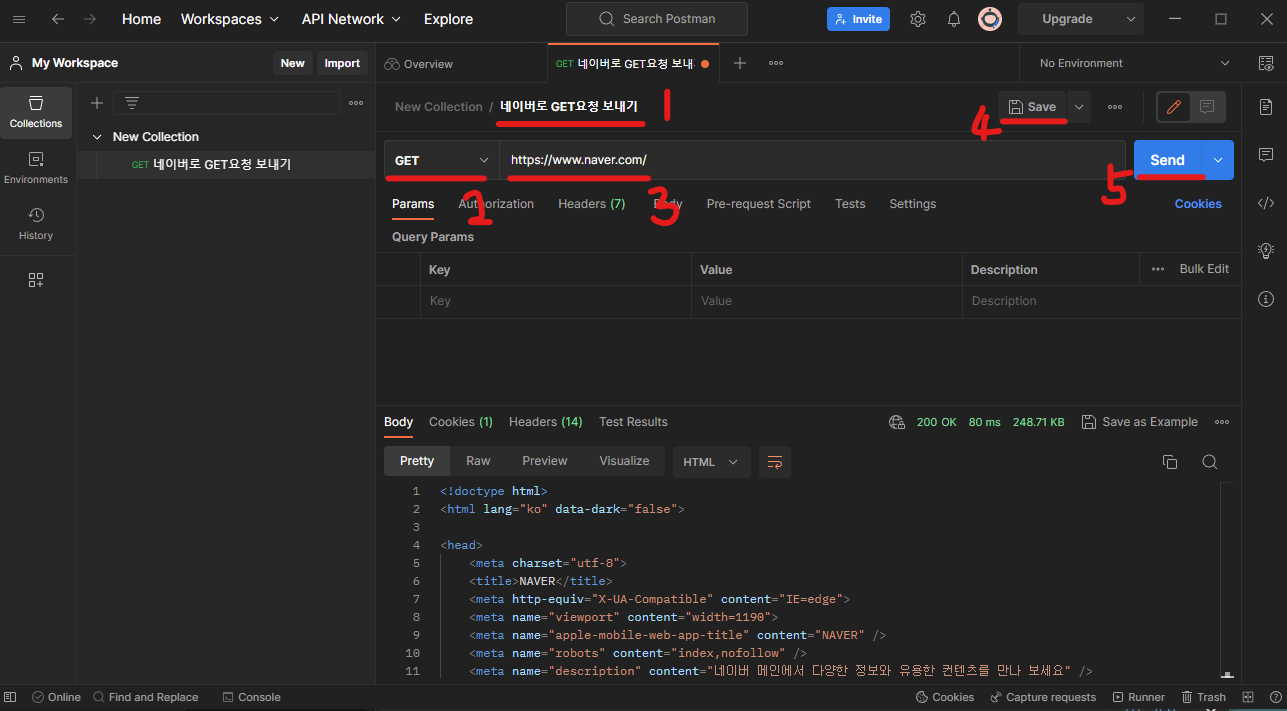The image size is (1287, 711).
Task: Switch to comment mode icon
Action: click(x=1207, y=107)
